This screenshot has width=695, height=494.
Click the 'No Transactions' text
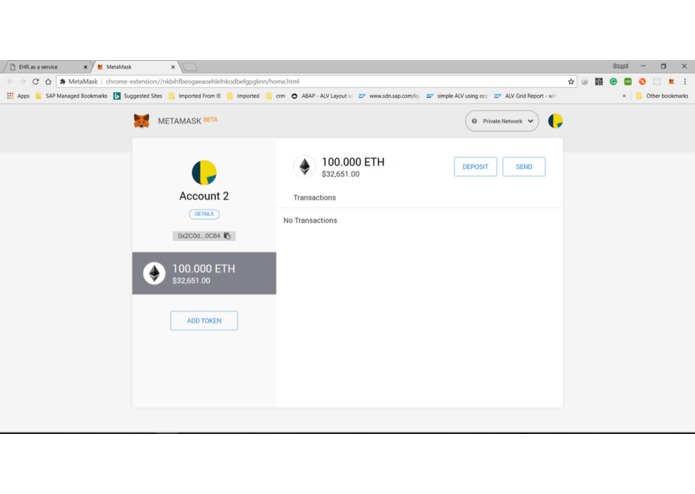310,220
